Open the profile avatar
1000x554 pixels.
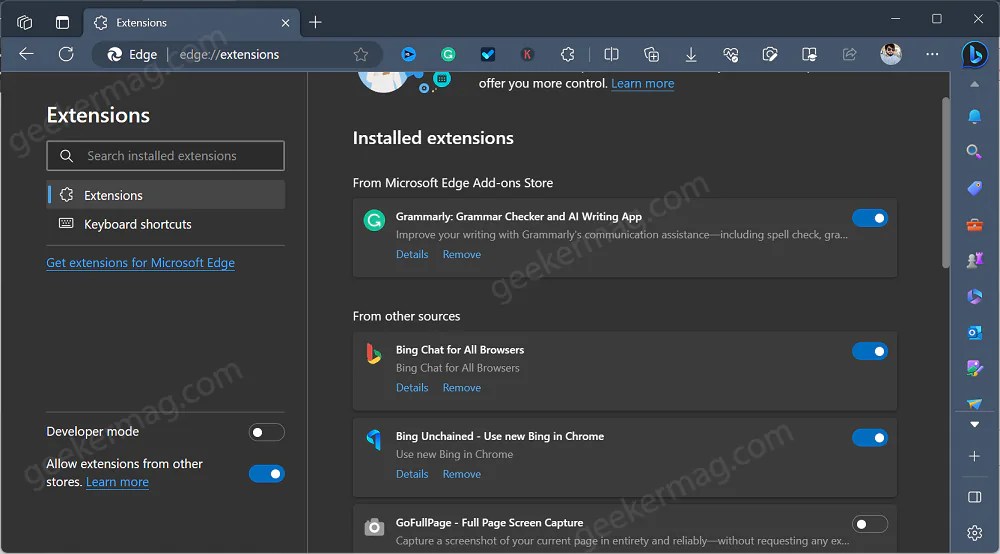890,54
